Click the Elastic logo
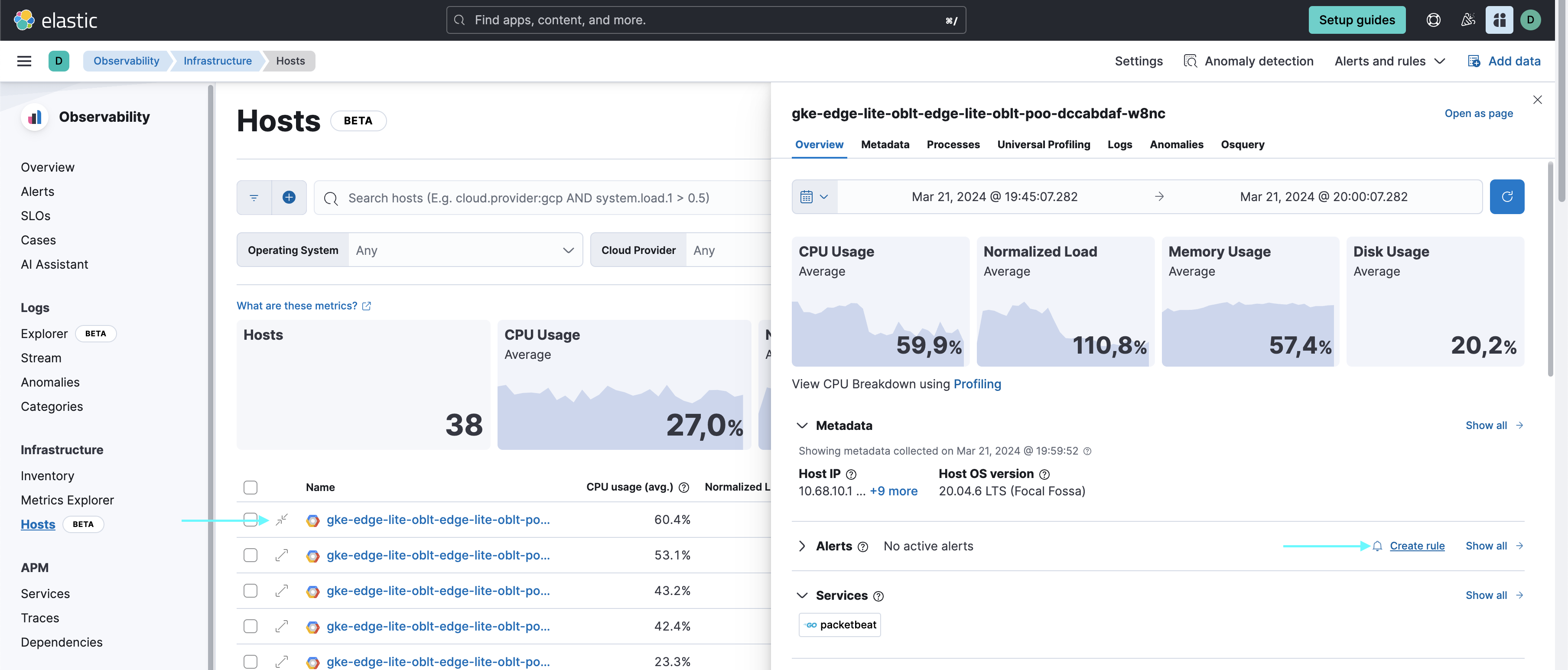1568x670 pixels. (55, 20)
